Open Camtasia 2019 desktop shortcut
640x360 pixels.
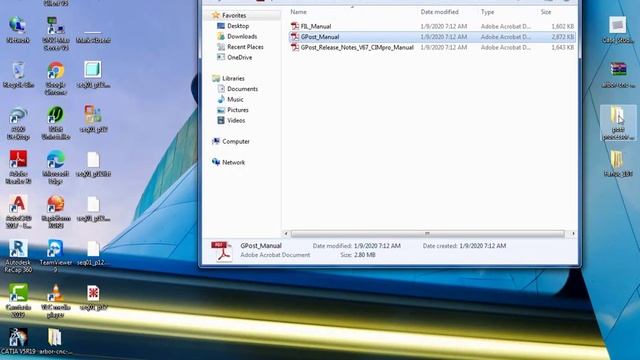(x=18, y=301)
